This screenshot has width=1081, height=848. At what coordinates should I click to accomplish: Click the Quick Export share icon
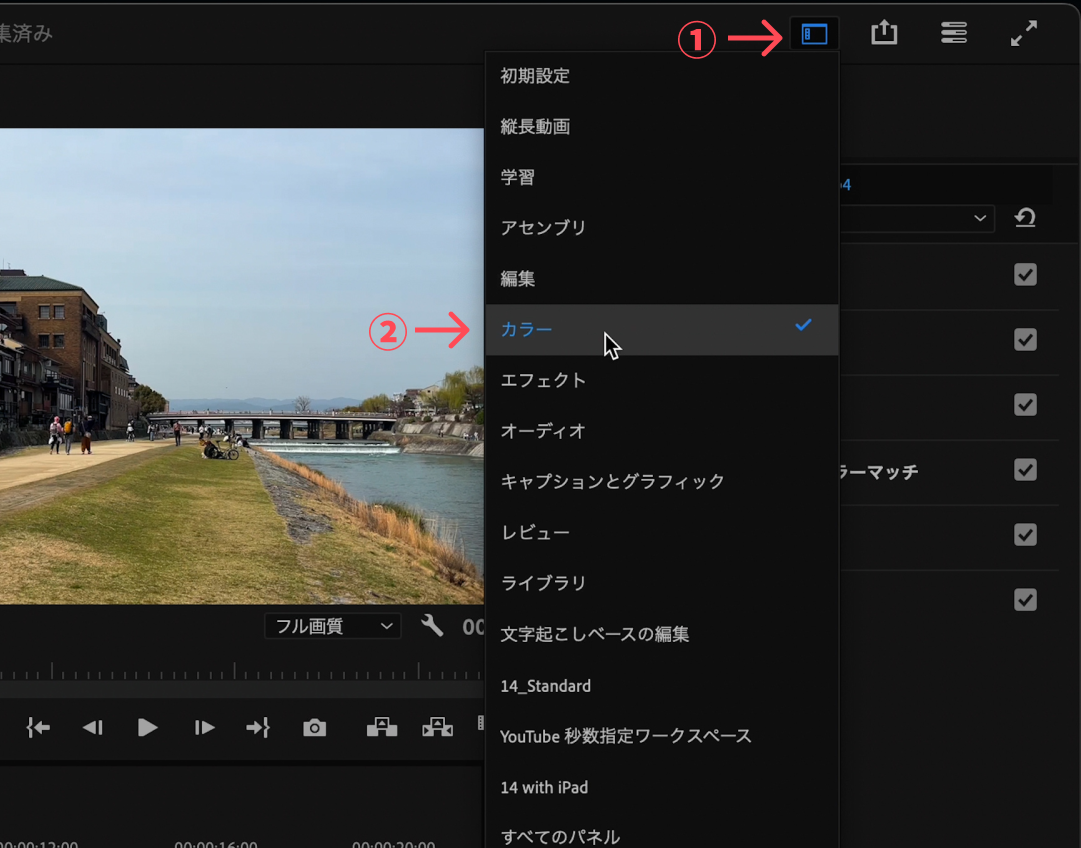click(x=884, y=32)
